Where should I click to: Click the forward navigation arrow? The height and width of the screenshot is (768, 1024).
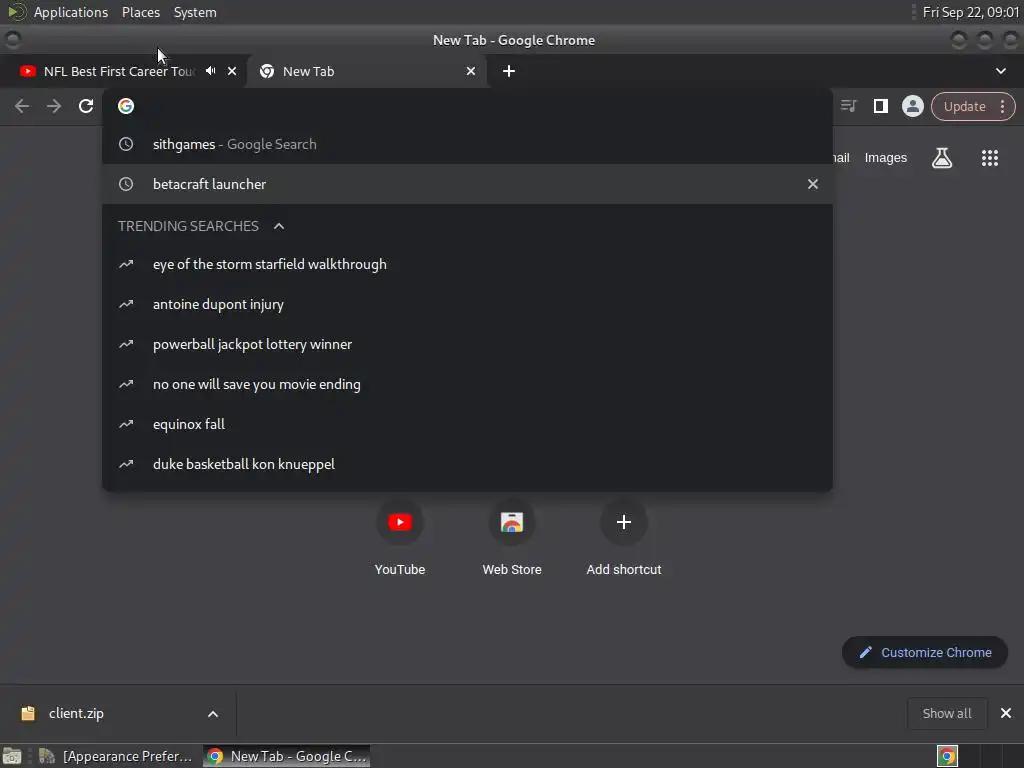[54, 106]
